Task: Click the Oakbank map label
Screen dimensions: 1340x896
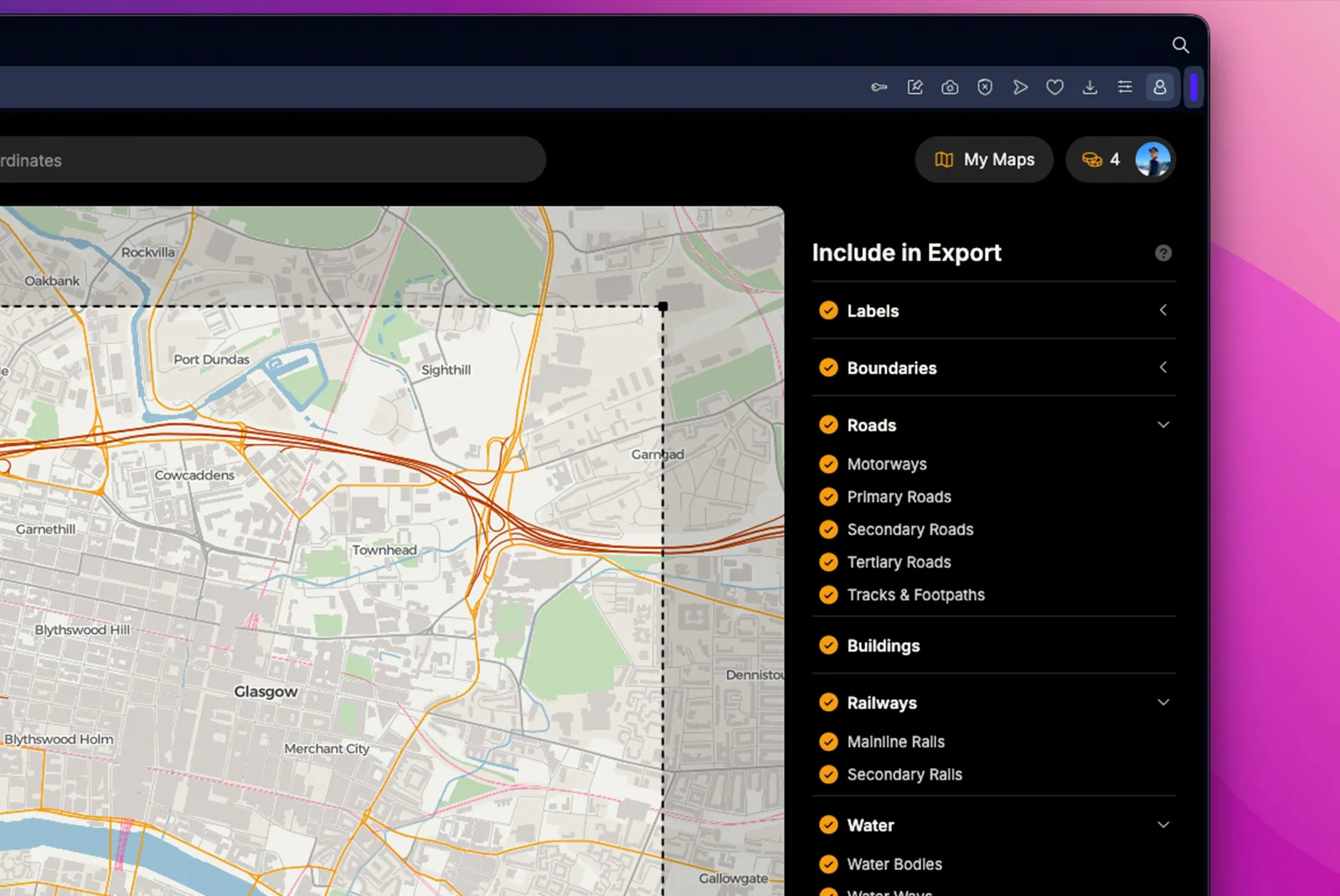Action: pyautogui.click(x=52, y=281)
